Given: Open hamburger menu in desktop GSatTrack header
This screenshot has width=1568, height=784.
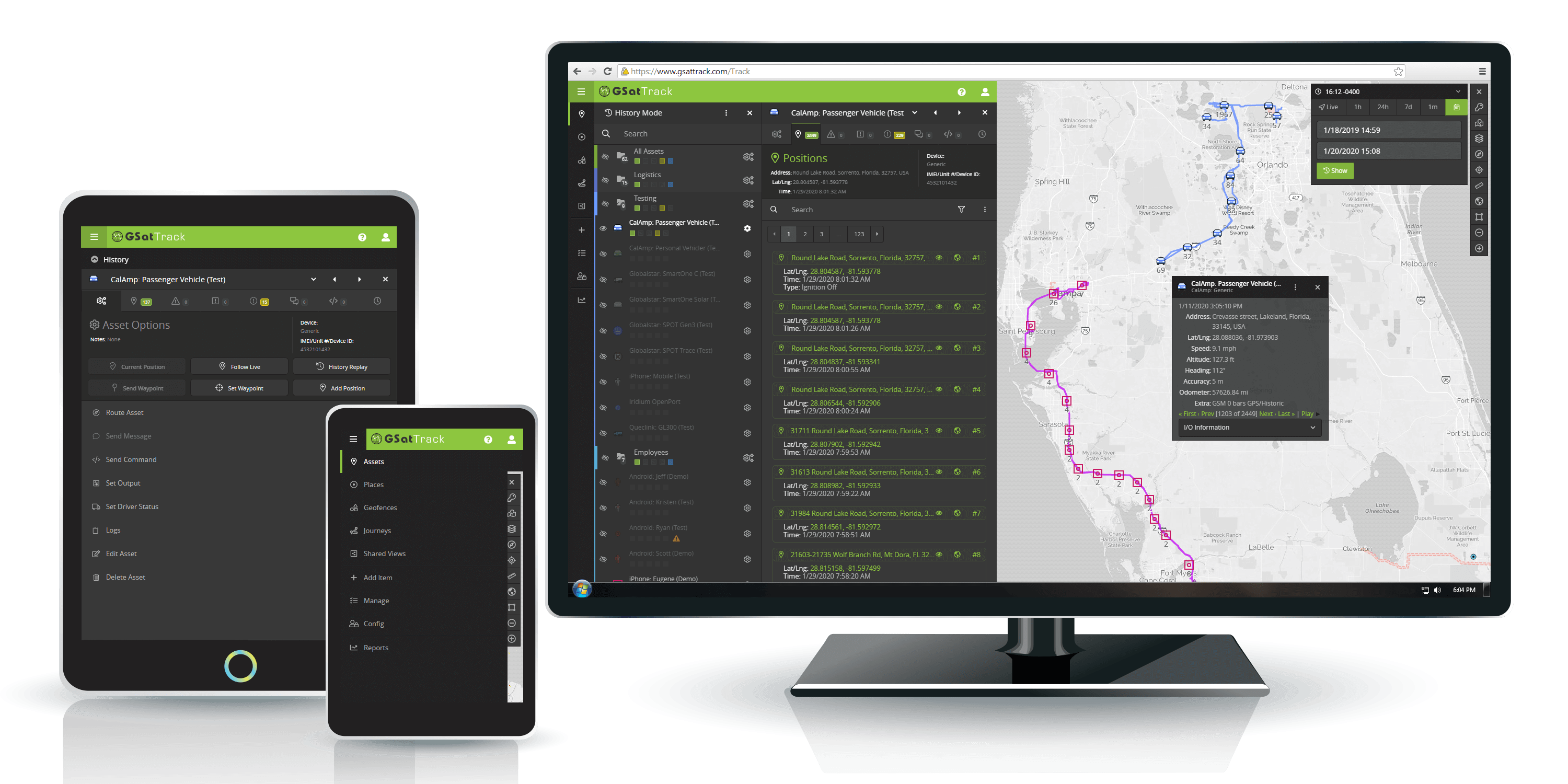Looking at the screenshot, I should pyautogui.click(x=581, y=91).
